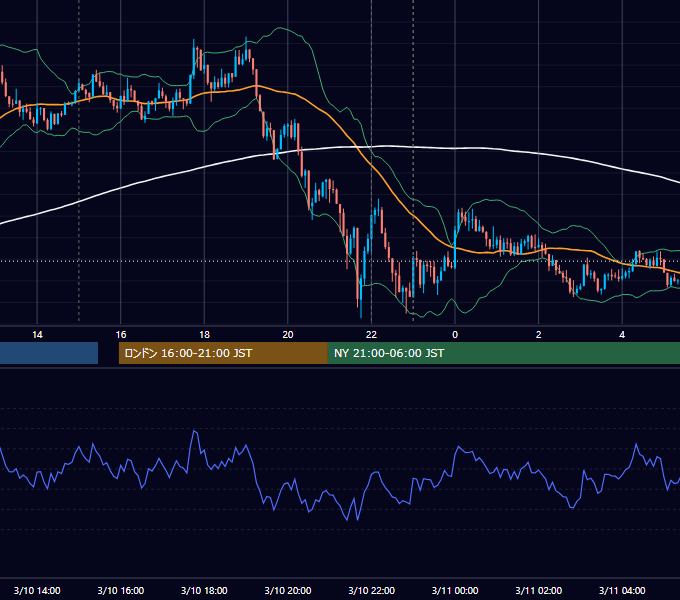Click the upper axis hour label 0
680x600 pixels.
coord(455,335)
